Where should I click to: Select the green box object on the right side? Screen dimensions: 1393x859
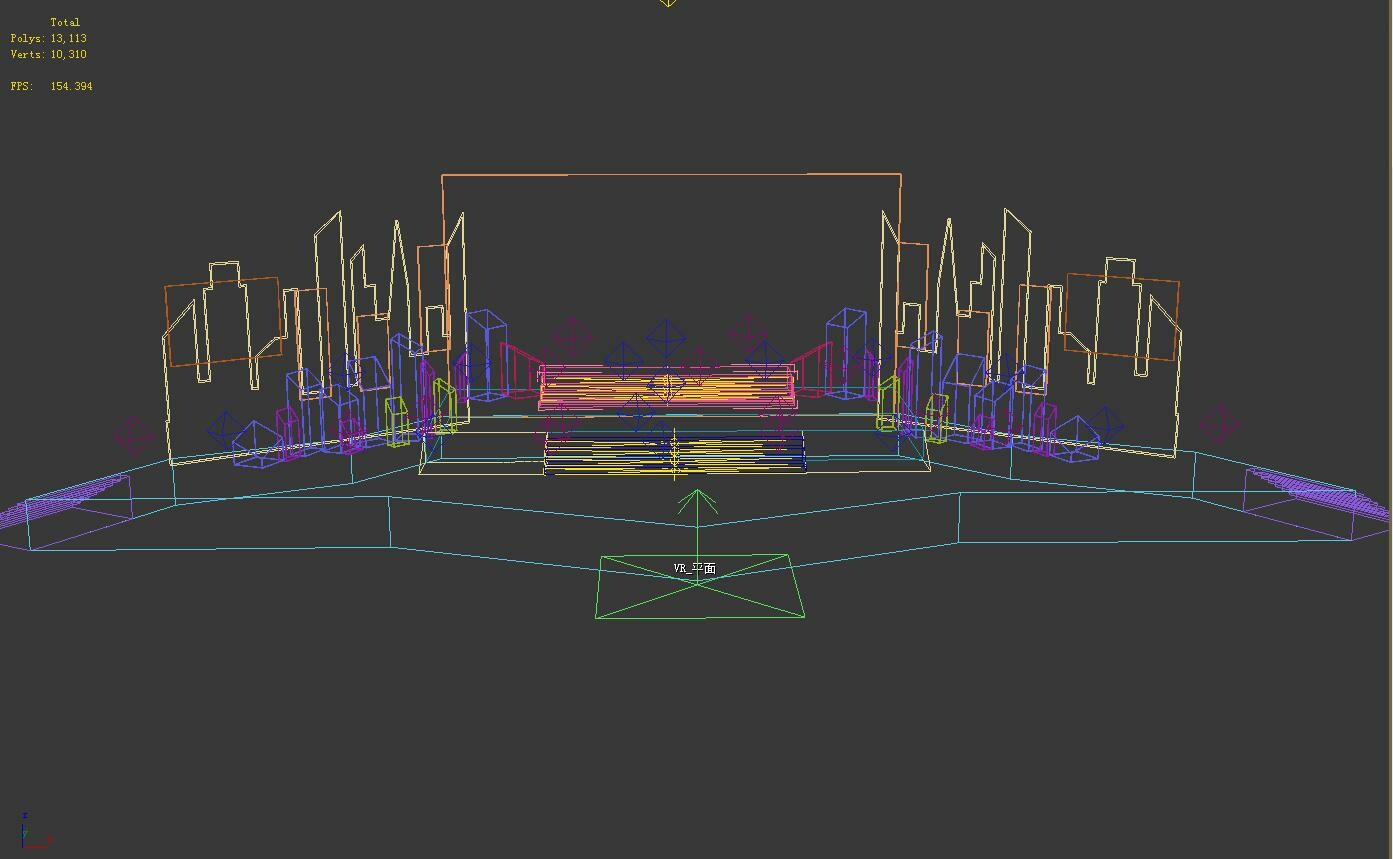coord(887,400)
